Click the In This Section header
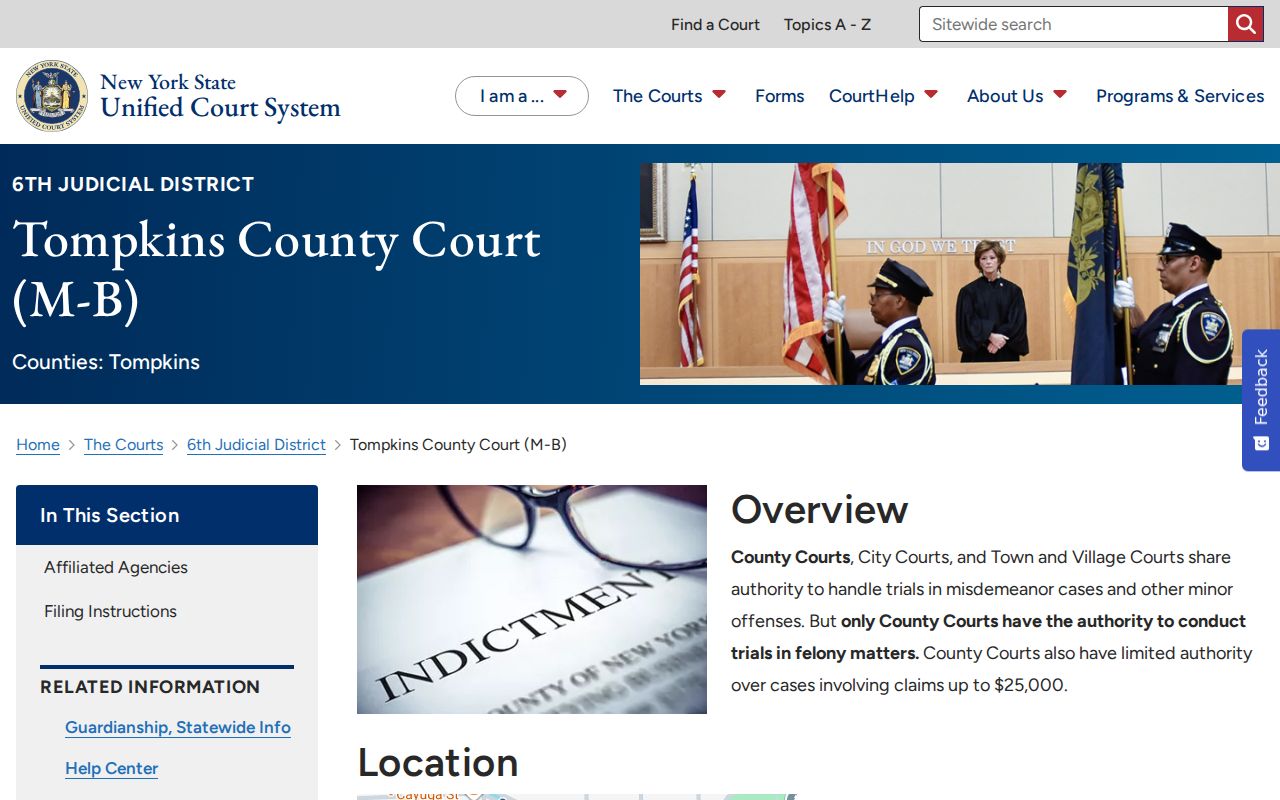 click(167, 515)
